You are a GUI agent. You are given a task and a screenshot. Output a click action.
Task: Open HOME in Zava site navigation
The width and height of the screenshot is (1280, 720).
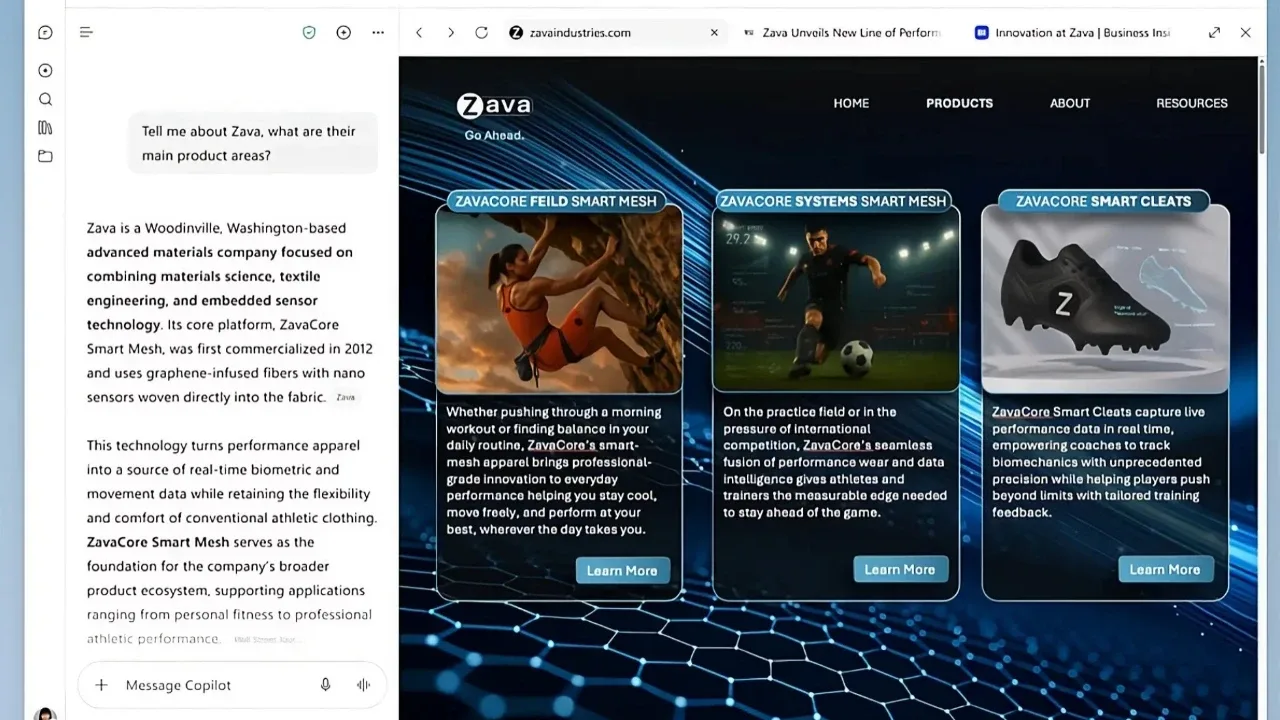851,103
